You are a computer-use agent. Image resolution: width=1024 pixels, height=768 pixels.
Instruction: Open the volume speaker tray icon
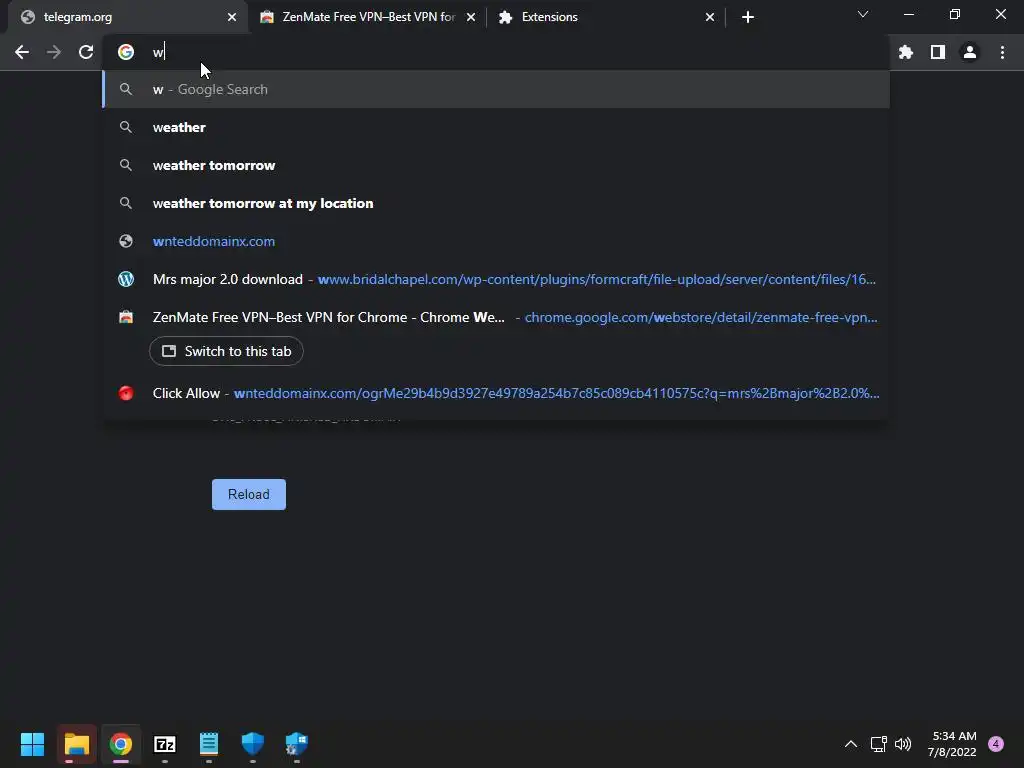(903, 744)
